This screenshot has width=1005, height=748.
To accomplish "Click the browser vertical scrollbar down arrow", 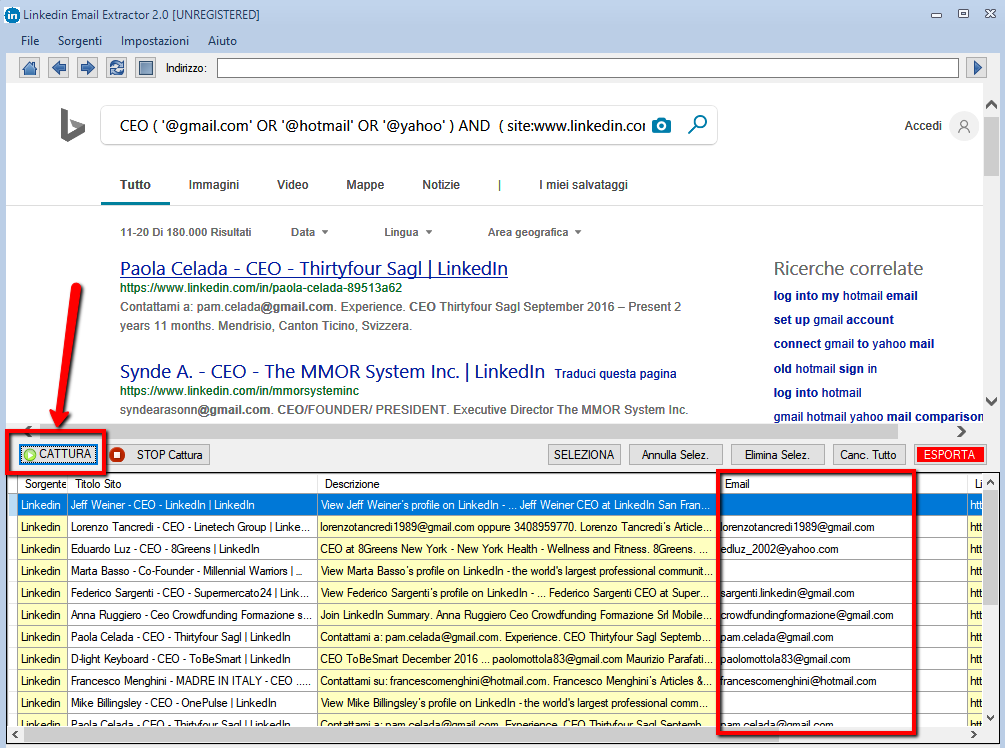I will pos(992,401).
